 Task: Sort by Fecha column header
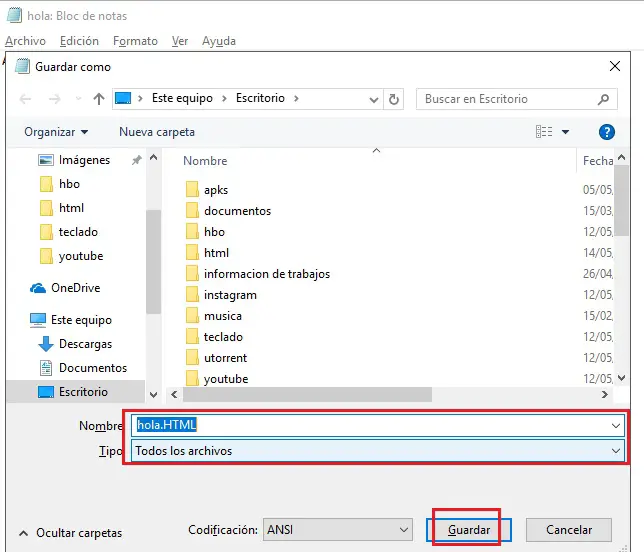[598, 161]
